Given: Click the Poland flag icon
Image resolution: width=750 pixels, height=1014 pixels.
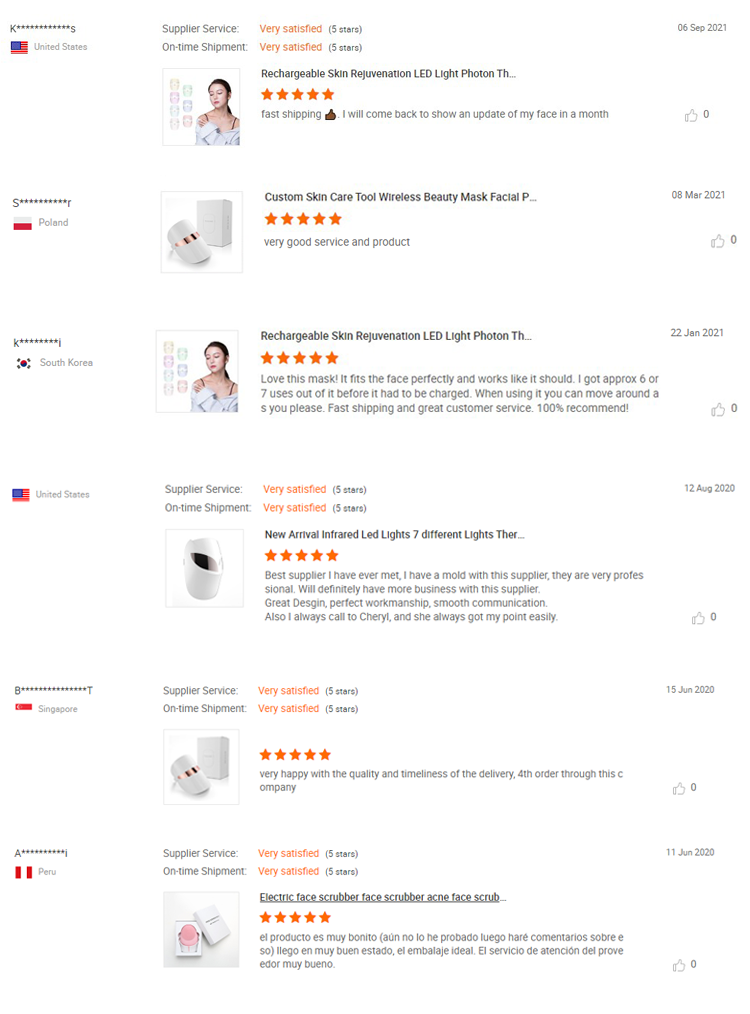Looking at the screenshot, I should pos(22,223).
